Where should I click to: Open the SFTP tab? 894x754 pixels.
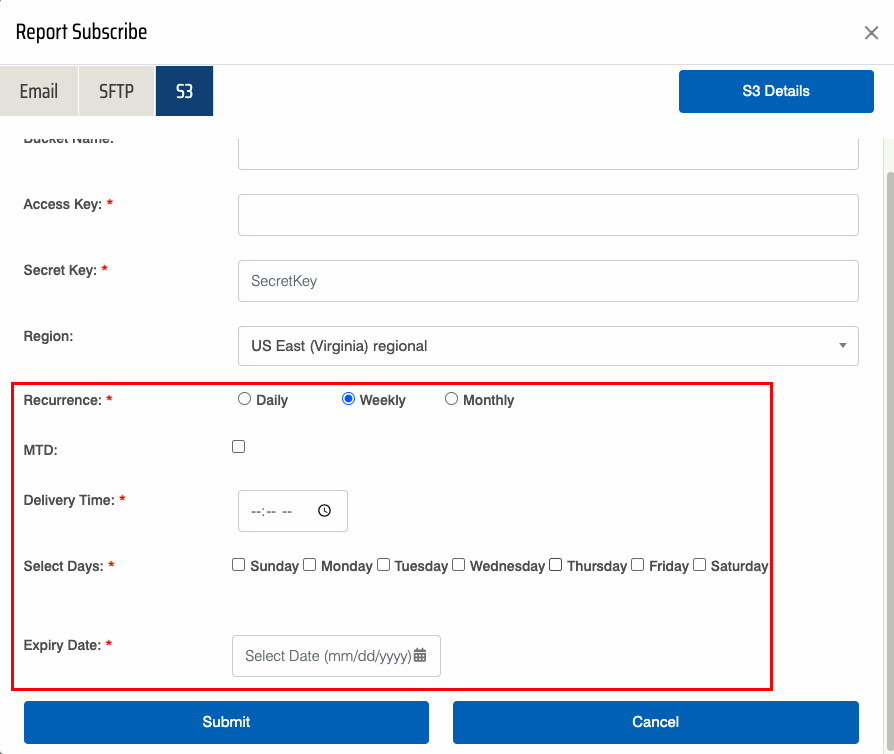tap(116, 91)
